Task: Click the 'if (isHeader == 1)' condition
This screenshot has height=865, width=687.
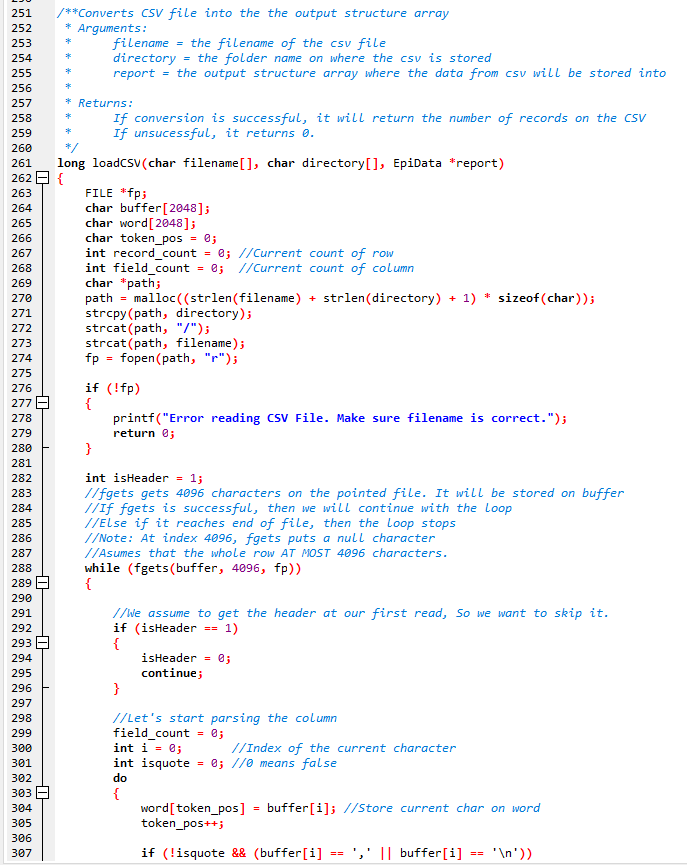Action: coord(175,628)
